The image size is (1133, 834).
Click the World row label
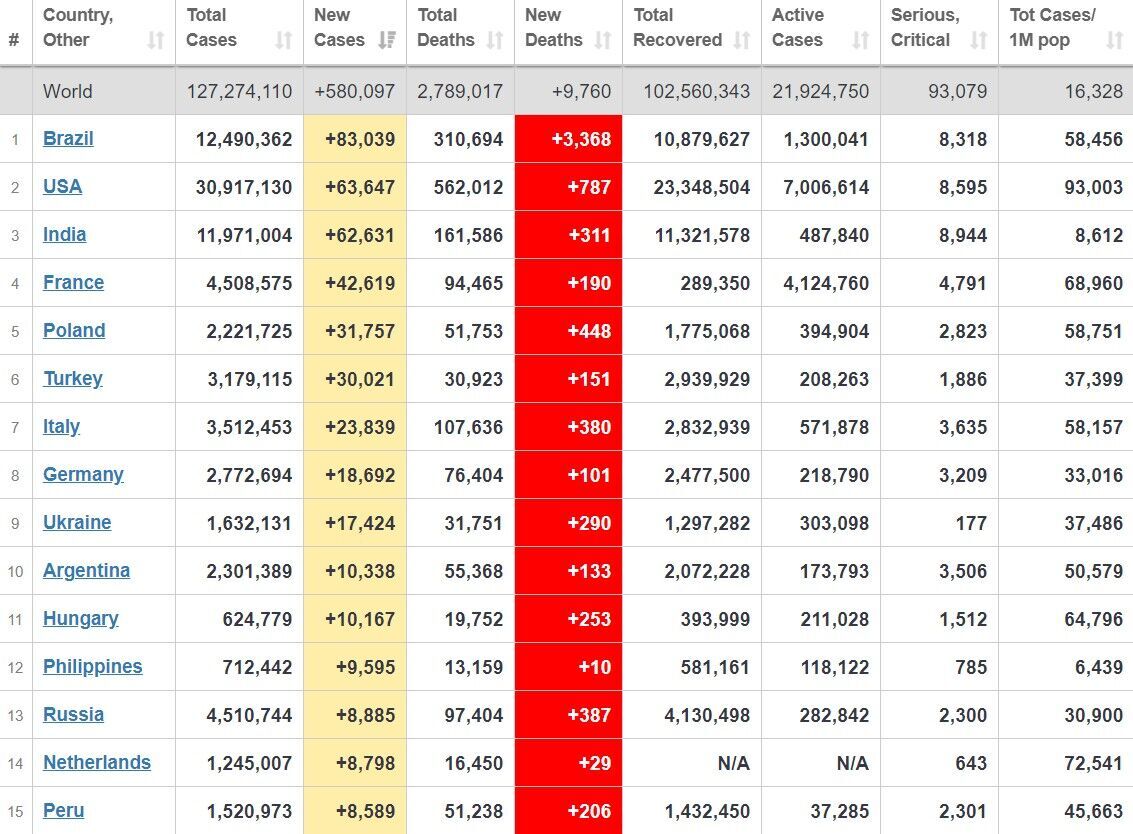point(67,91)
